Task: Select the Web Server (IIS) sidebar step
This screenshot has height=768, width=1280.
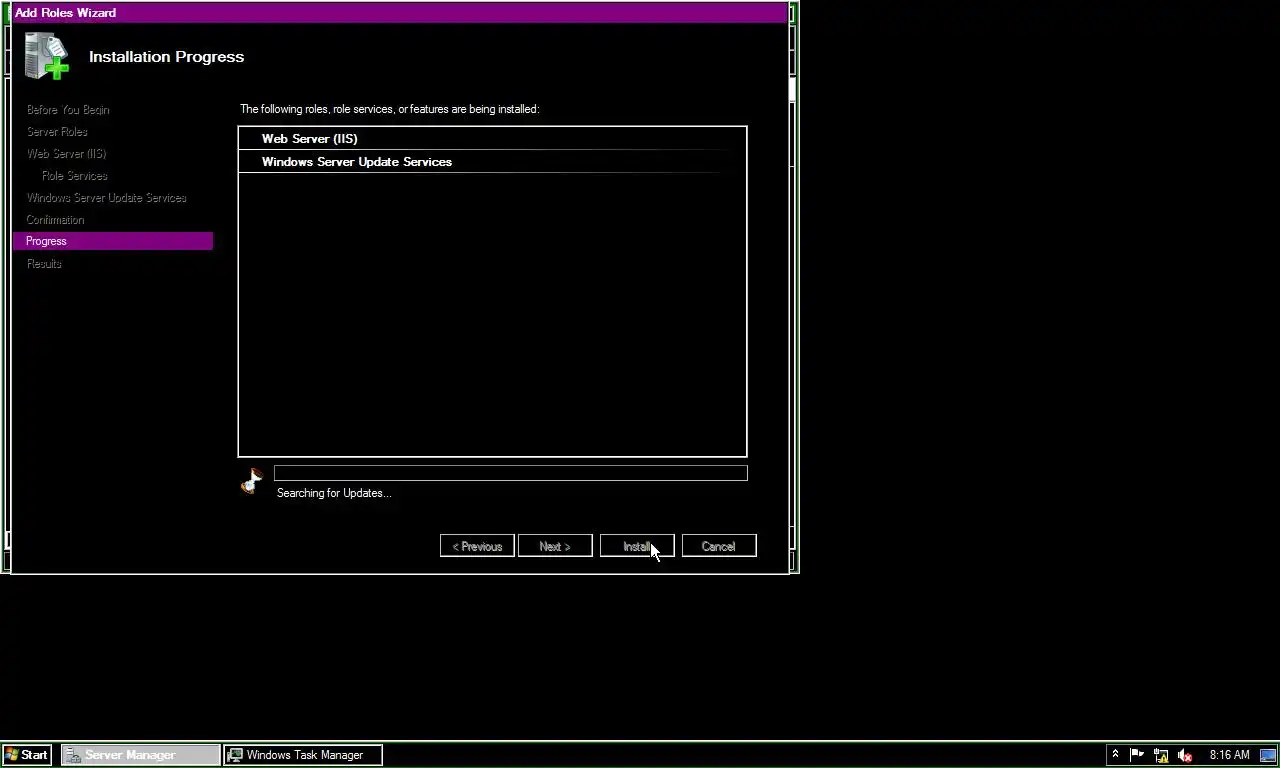Action: (66, 154)
